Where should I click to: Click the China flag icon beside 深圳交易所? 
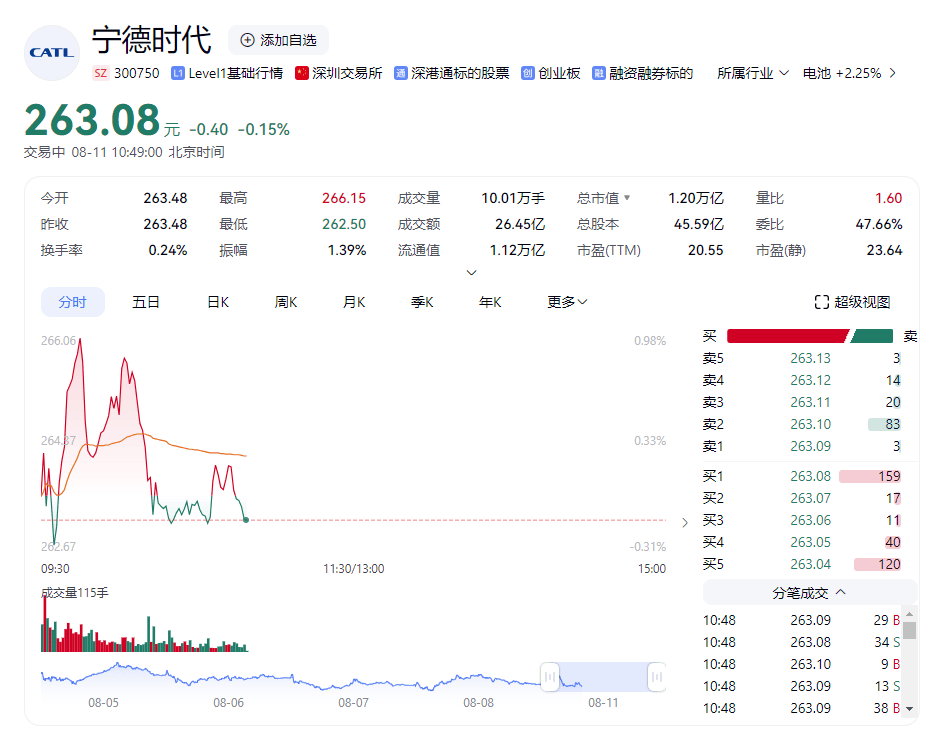tap(302, 73)
